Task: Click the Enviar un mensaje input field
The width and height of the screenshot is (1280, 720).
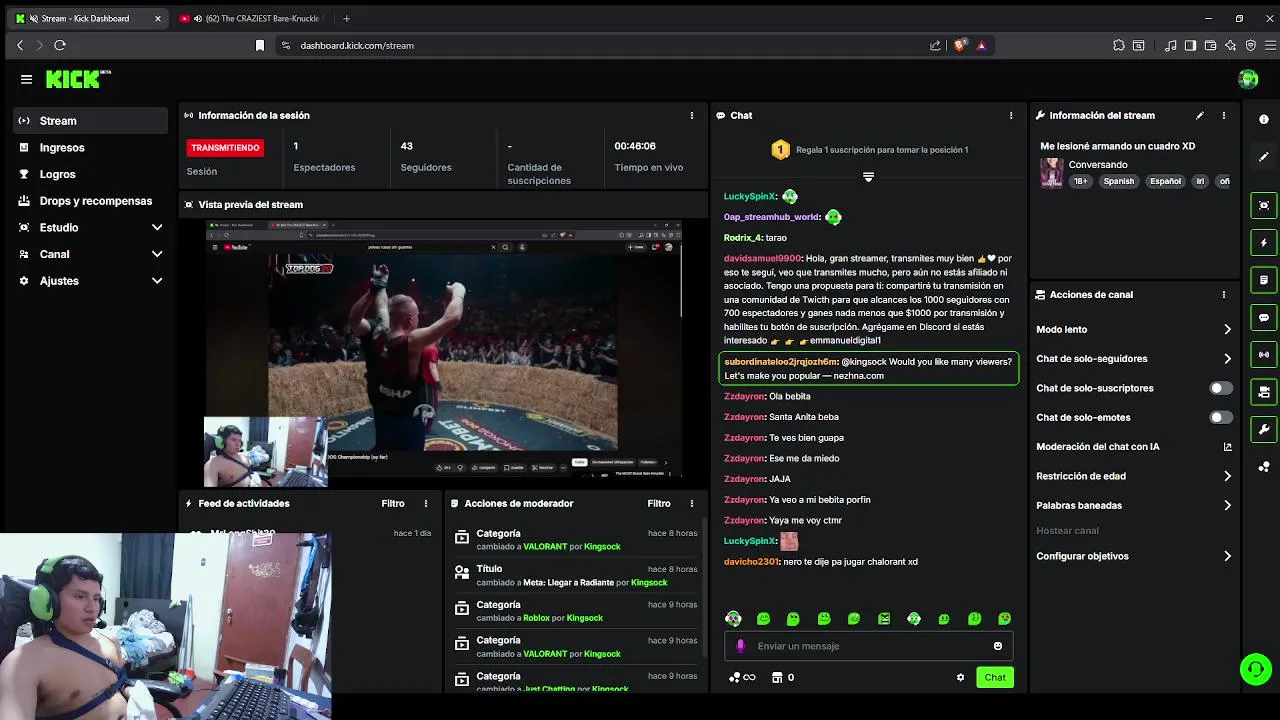Action: coord(868,646)
